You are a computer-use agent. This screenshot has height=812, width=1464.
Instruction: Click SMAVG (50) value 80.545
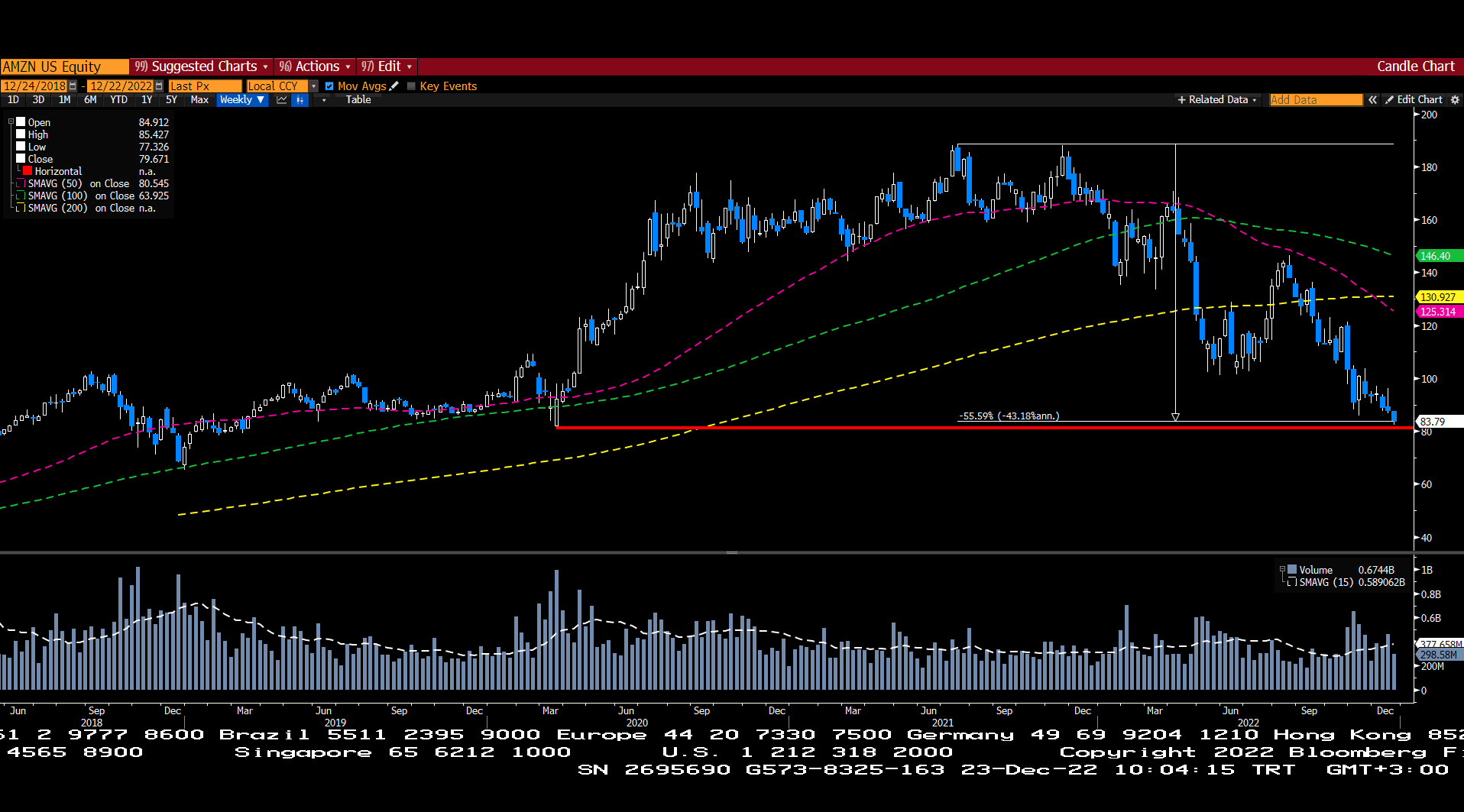pos(154,183)
